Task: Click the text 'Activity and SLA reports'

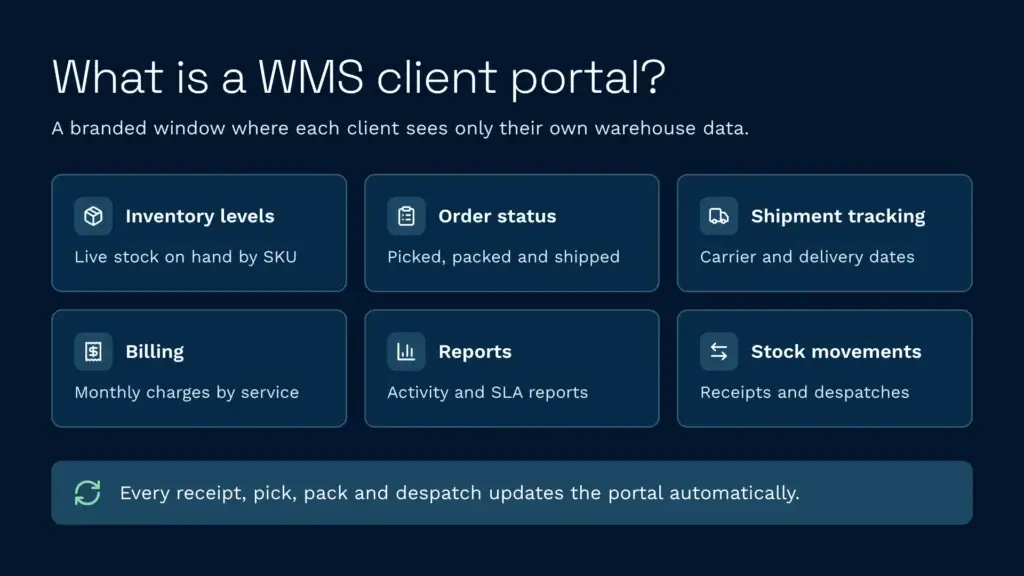Action: 488,392
